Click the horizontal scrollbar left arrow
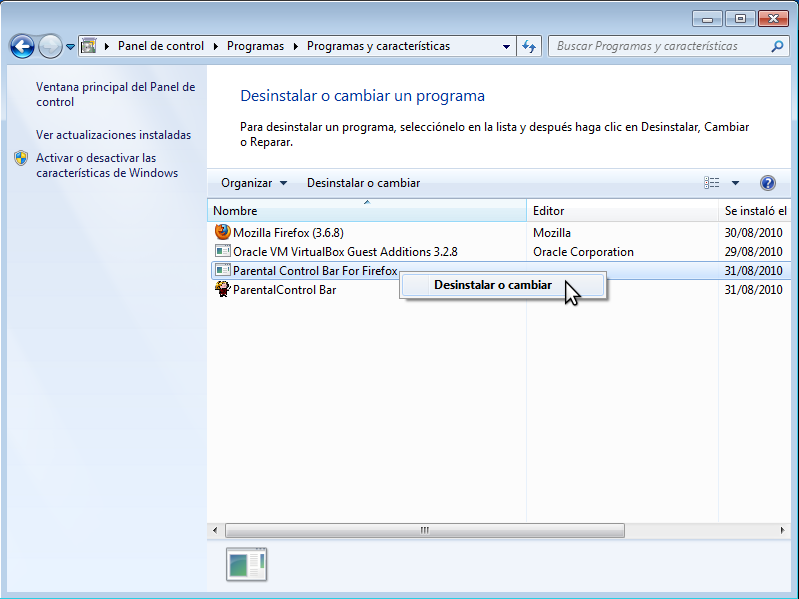 [x=215, y=530]
